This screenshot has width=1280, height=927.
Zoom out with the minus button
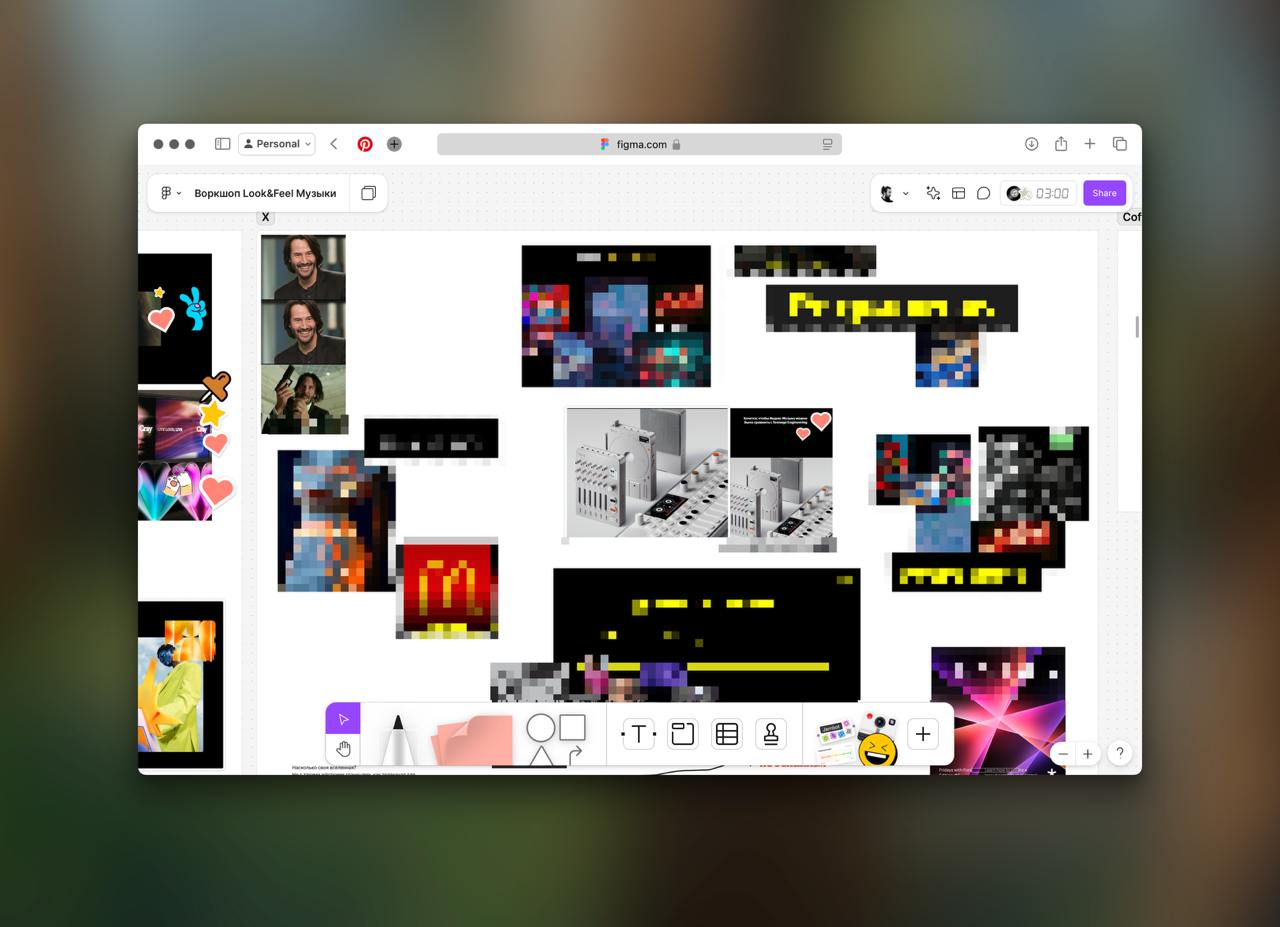click(x=1063, y=754)
